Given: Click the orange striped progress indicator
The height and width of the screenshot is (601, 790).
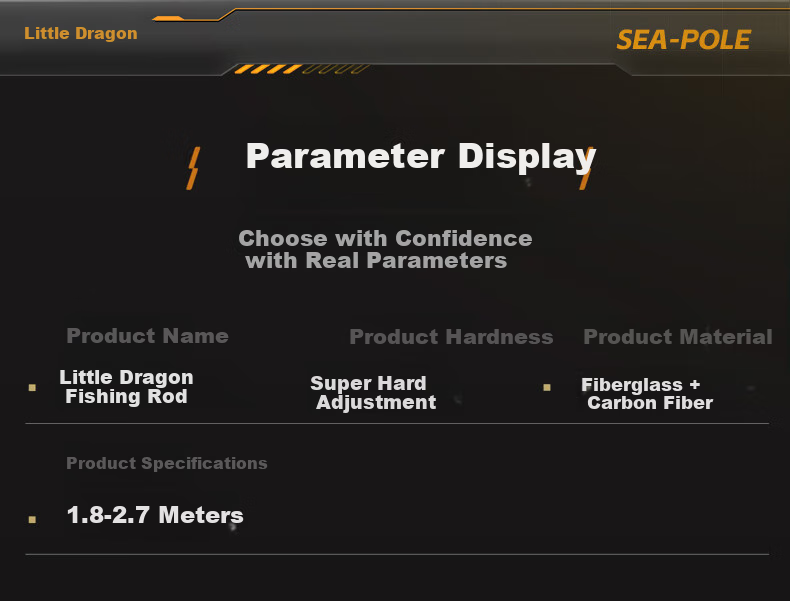Looking at the screenshot, I should pyautogui.click(x=302, y=69).
